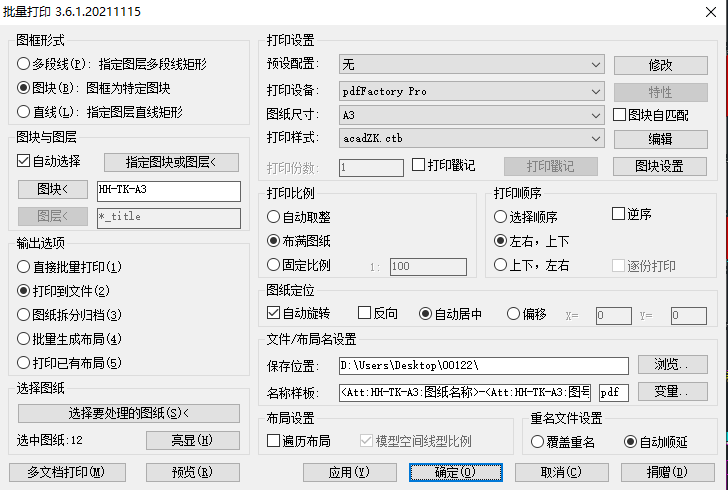The height and width of the screenshot is (490, 728).
Task: Select 直接批量打印 output option
Action: (24, 267)
